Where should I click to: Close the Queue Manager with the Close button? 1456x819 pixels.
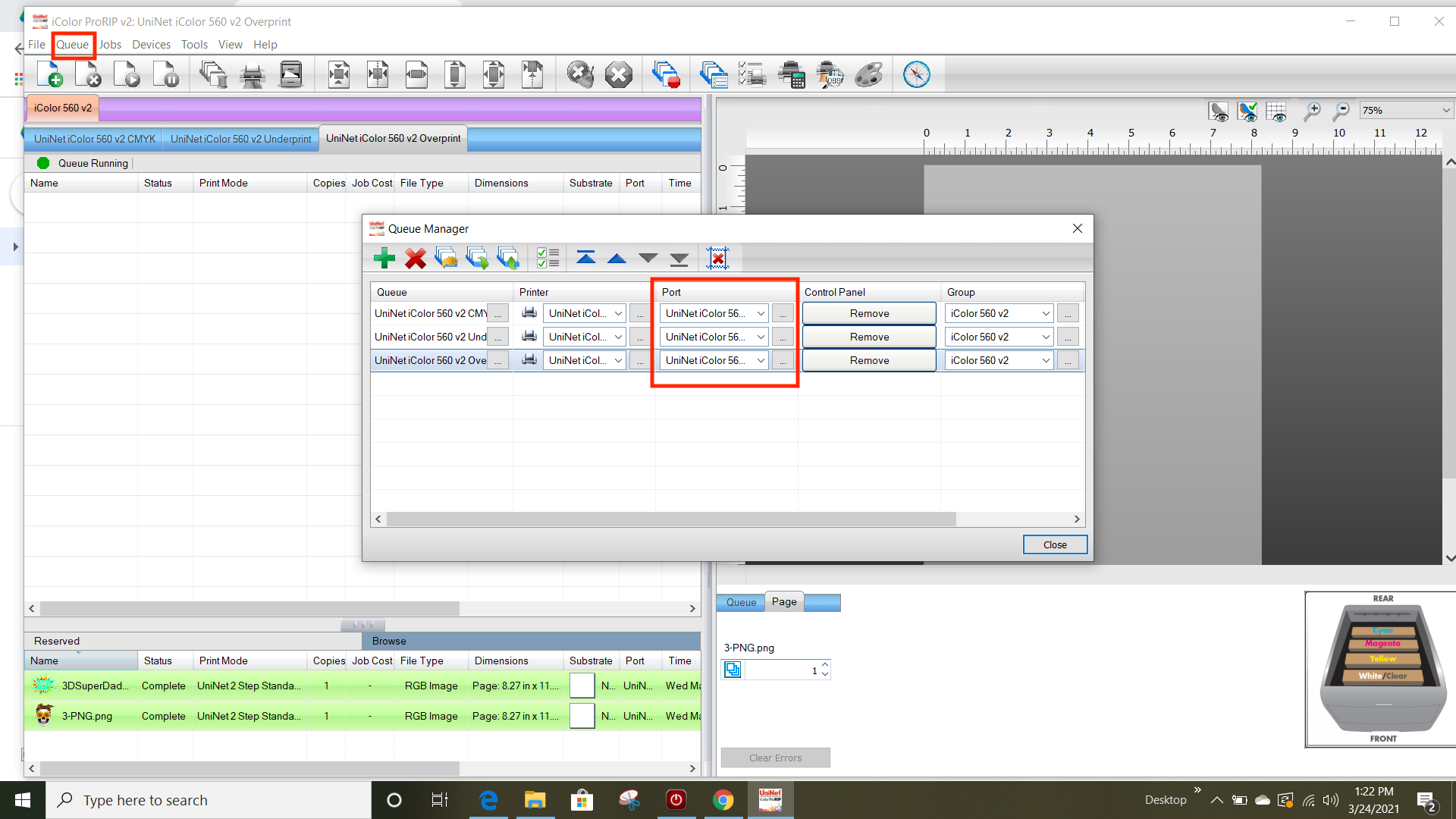[1054, 544]
